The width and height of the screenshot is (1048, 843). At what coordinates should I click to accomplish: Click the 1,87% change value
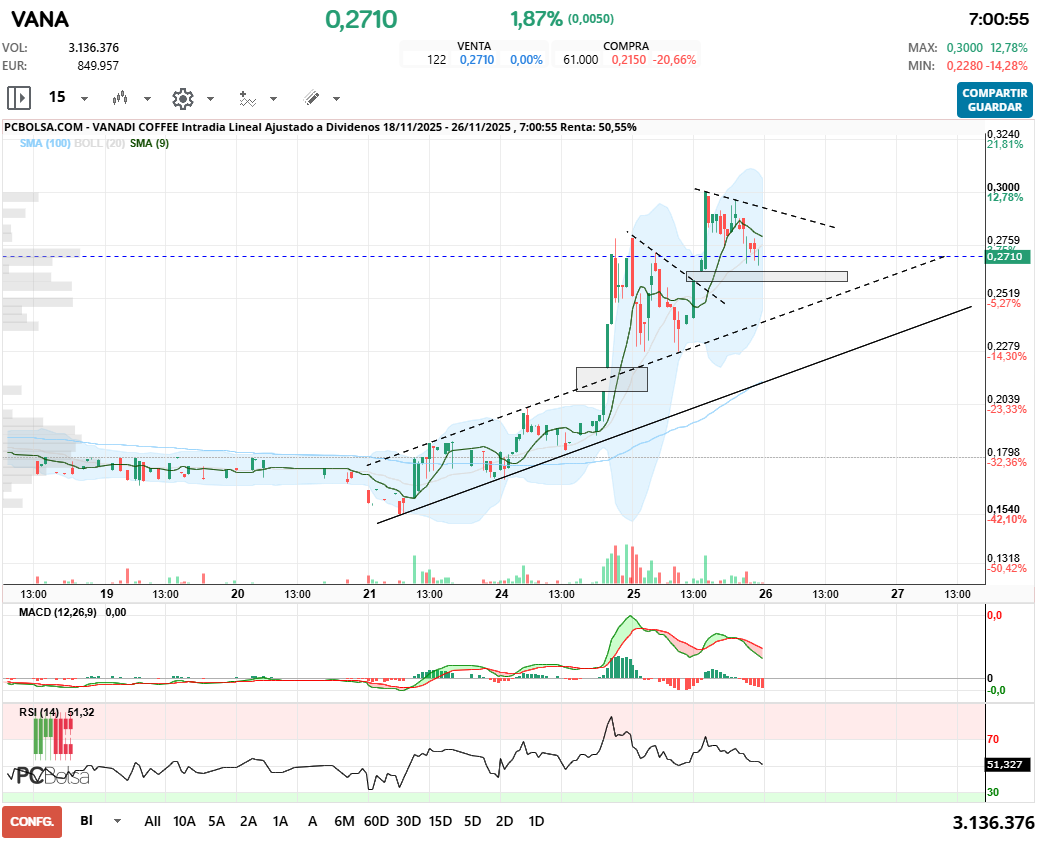click(x=536, y=19)
